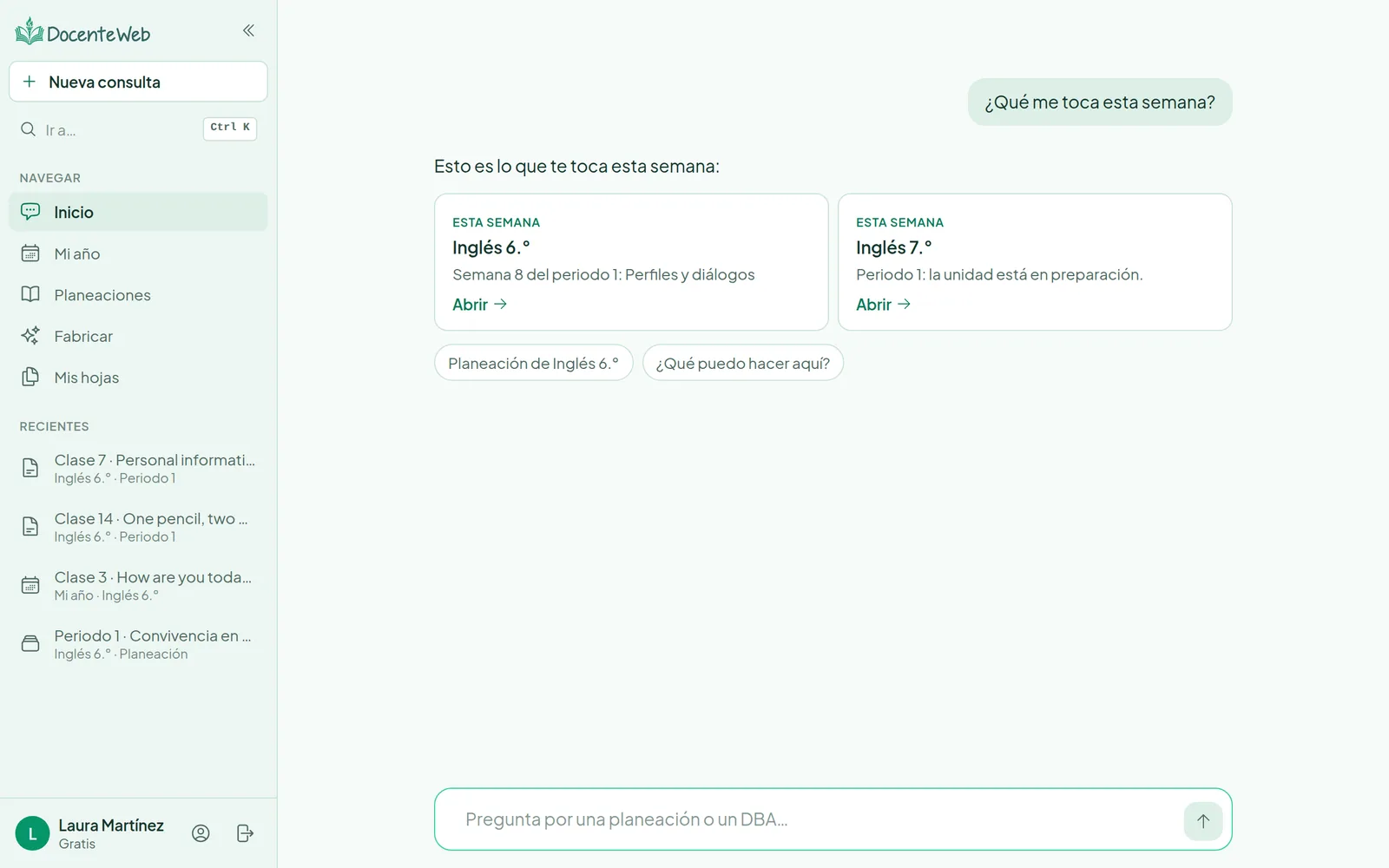The width and height of the screenshot is (1389, 868).
Task: Select Fabricar in the sidebar
Action: (138, 336)
